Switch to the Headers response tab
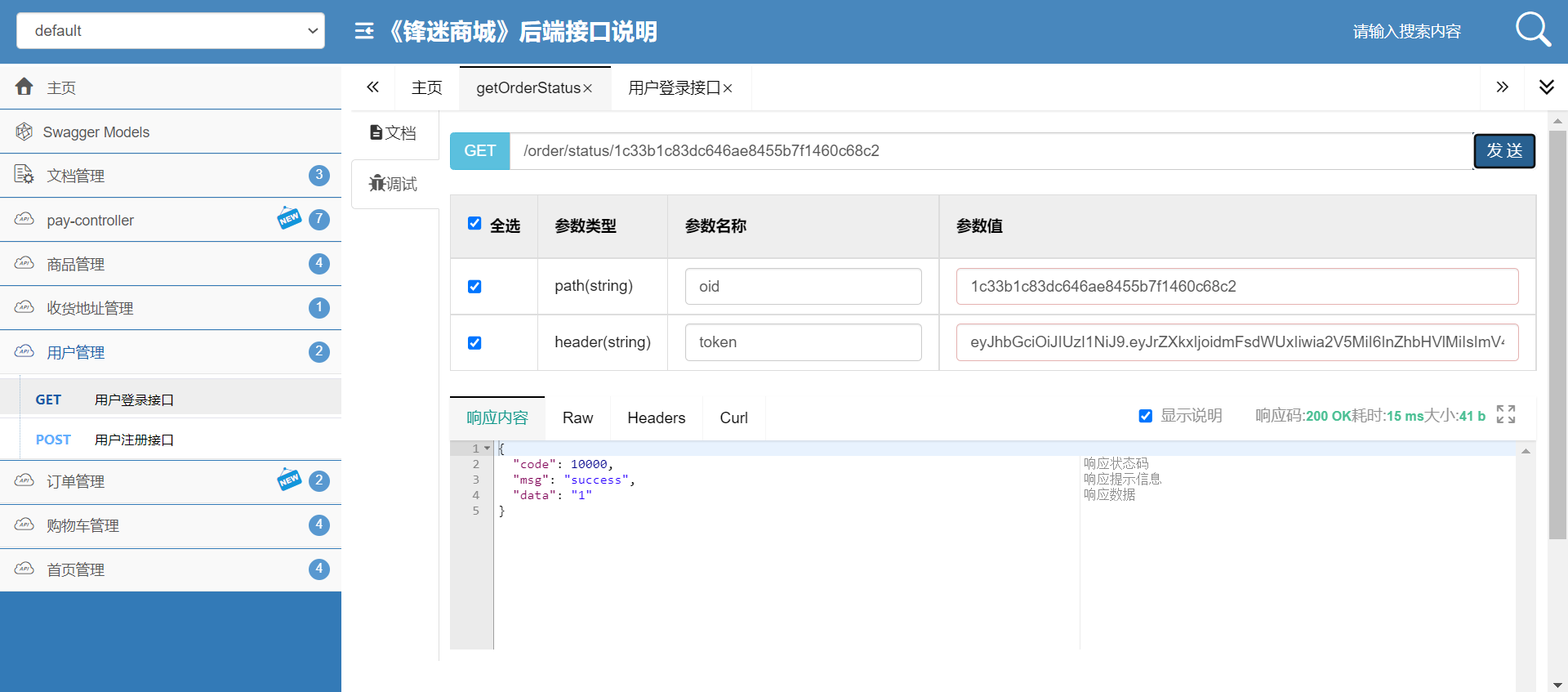This screenshot has height=692, width=1568. [x=657, y=417]
